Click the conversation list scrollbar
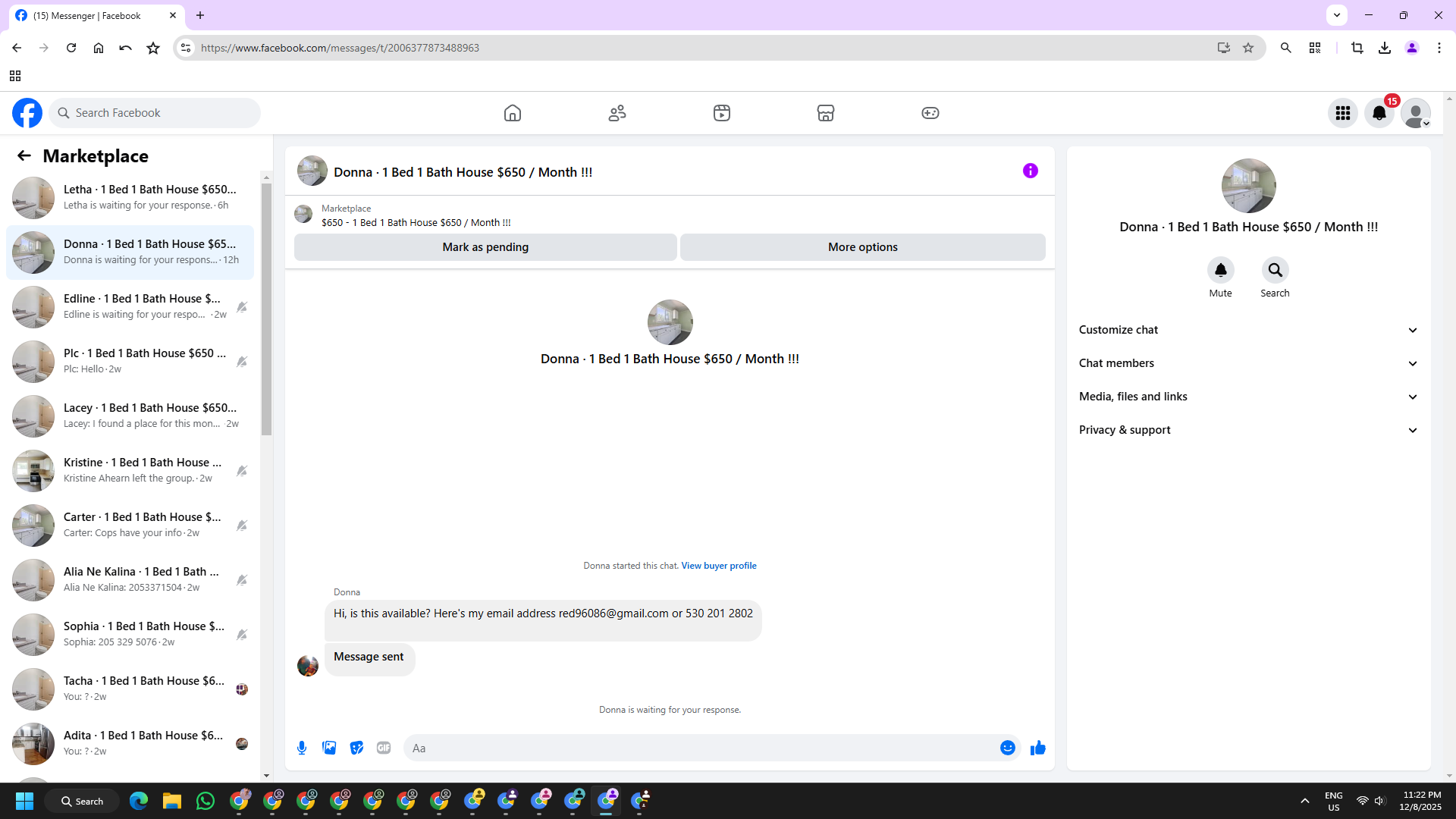This screenshot has width=1456, height=819. coord(266,309)
